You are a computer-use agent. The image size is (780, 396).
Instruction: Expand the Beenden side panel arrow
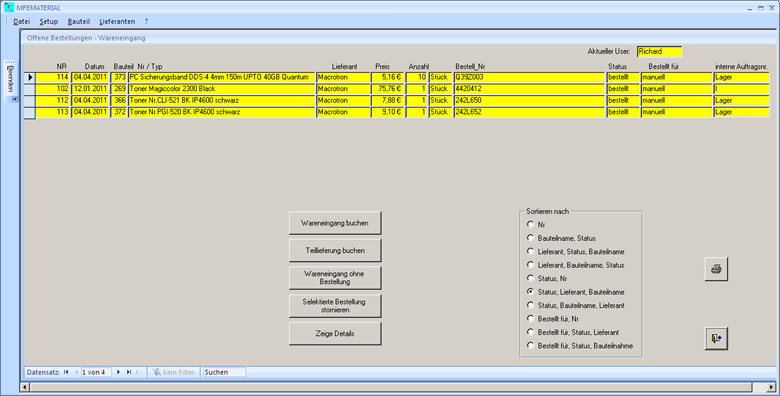tap(14, 99)
